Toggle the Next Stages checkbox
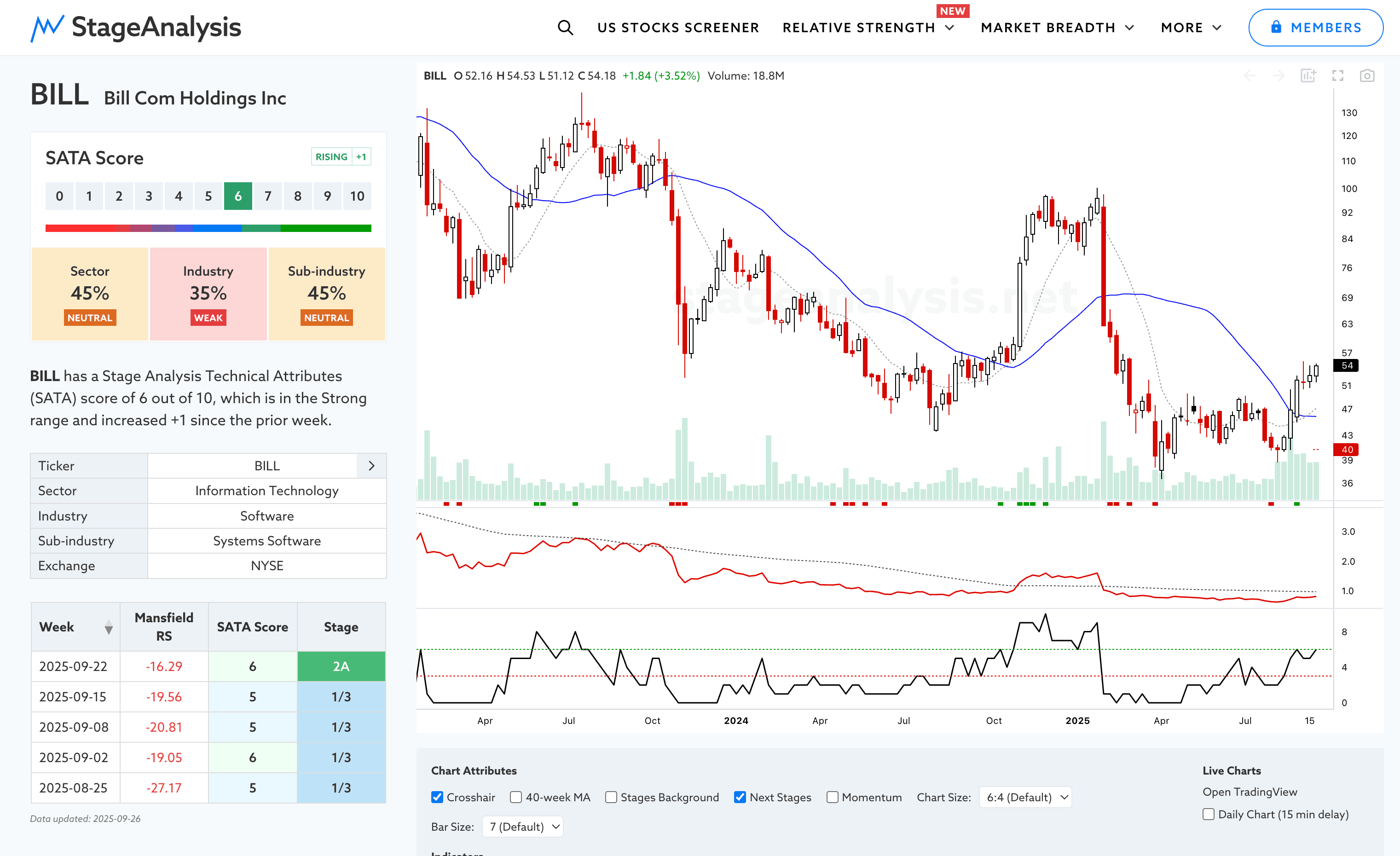This screenshot has height=856, width=1400. 740,797
